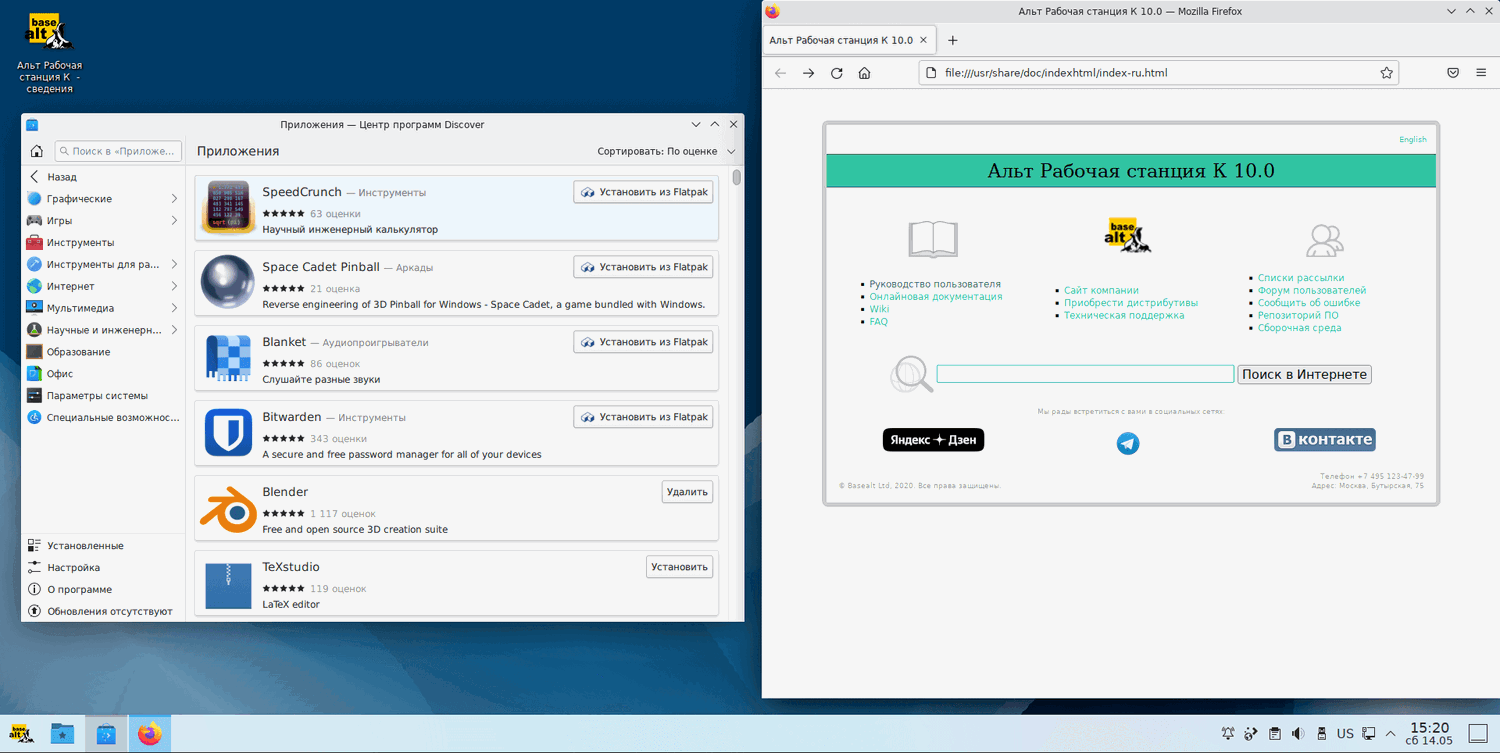This screenshot has height=753, width=1500.
Task: Open the Firefox home page button
Action: pos(864,73)
